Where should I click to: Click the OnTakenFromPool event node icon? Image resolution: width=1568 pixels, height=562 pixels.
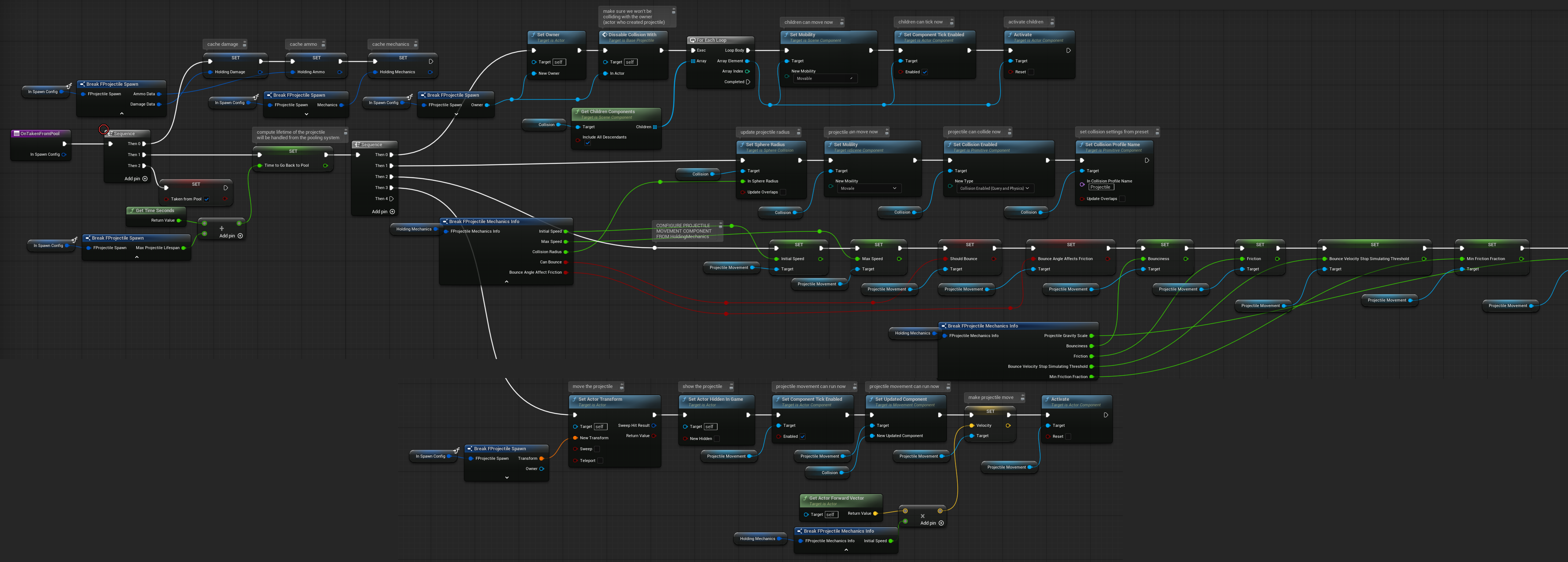pos(16,133)
